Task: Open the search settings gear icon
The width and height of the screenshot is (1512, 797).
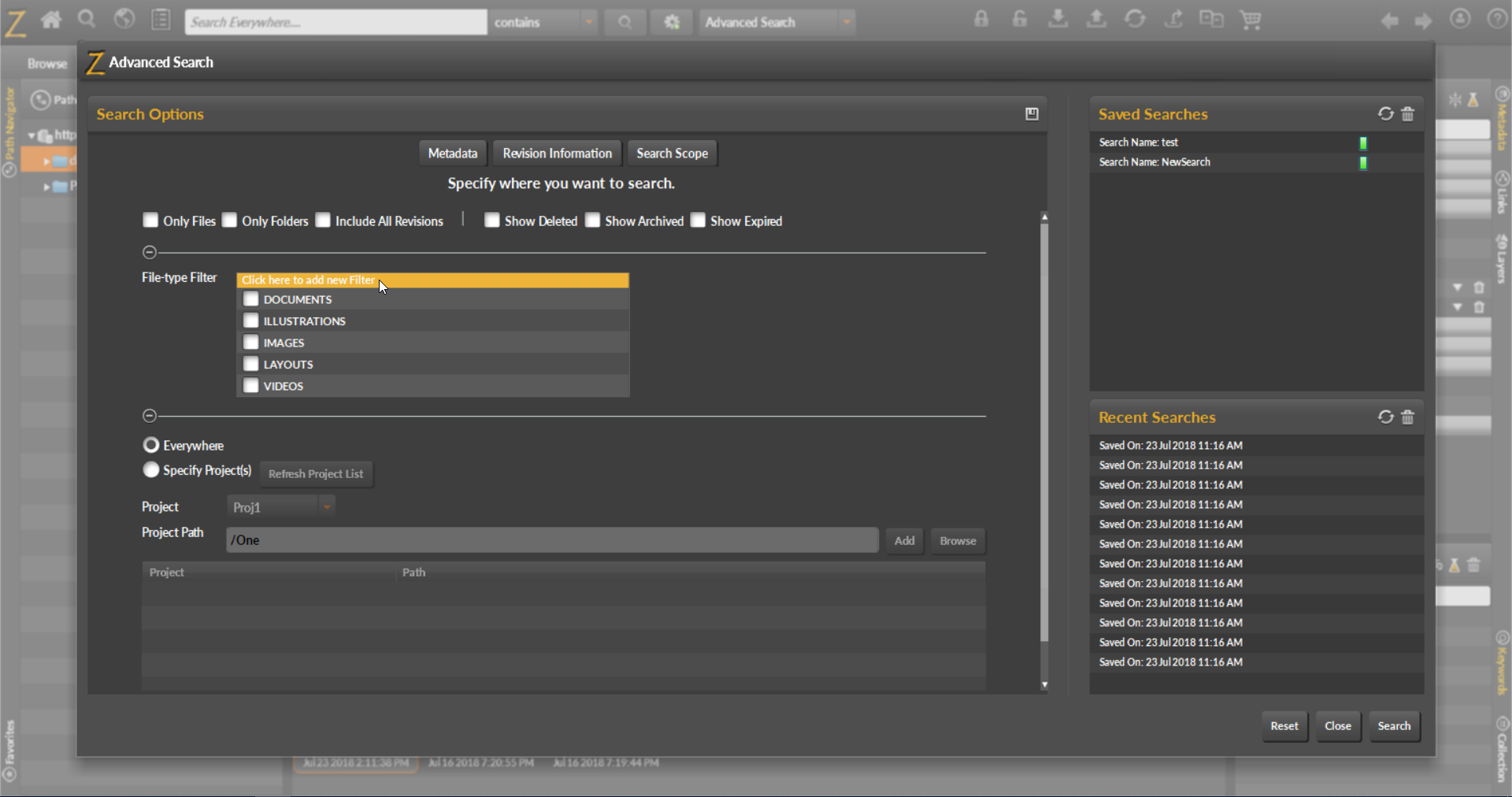Action: (672, 22)
